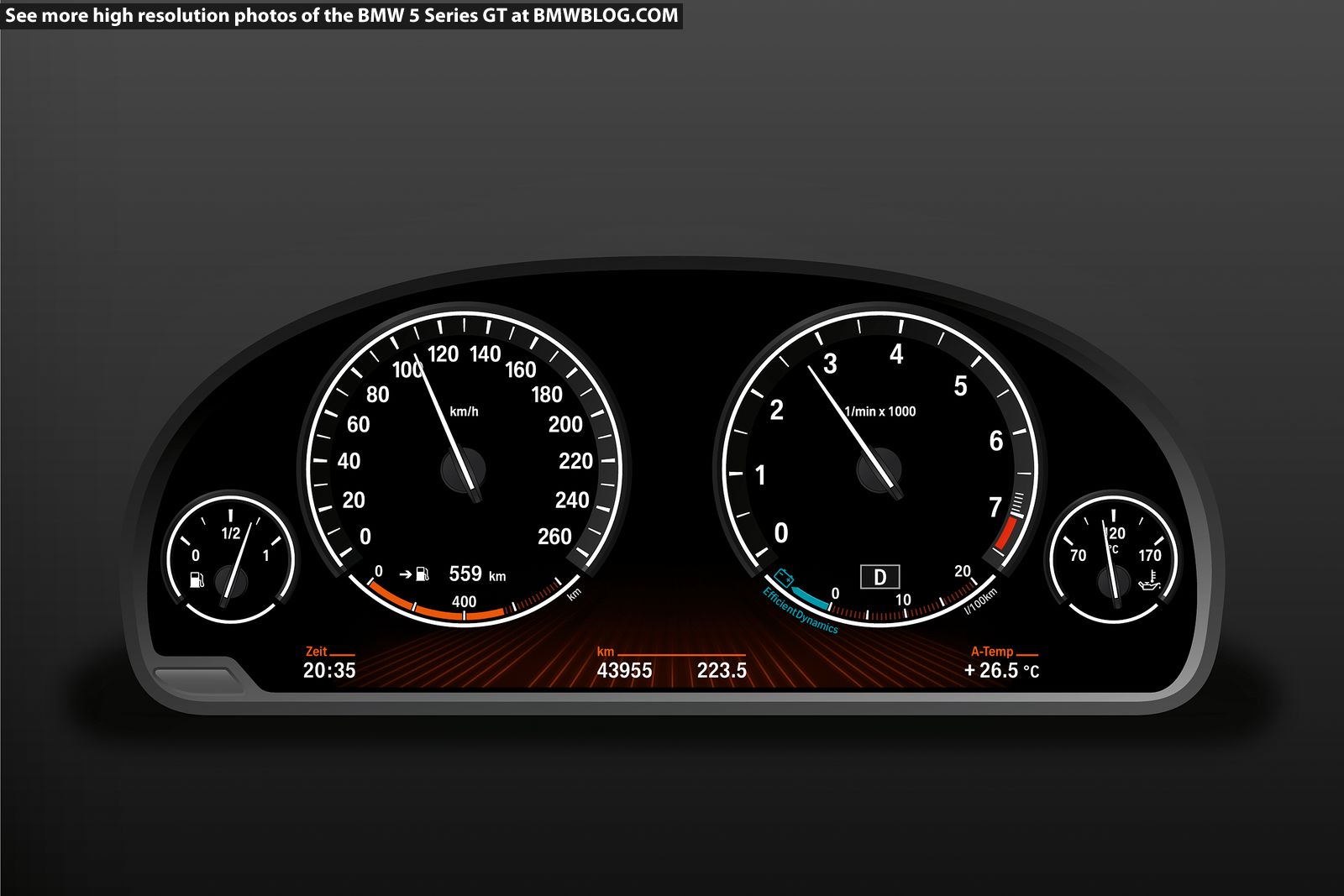Click the oil temperature can icon

click(x=1149, y=580)
